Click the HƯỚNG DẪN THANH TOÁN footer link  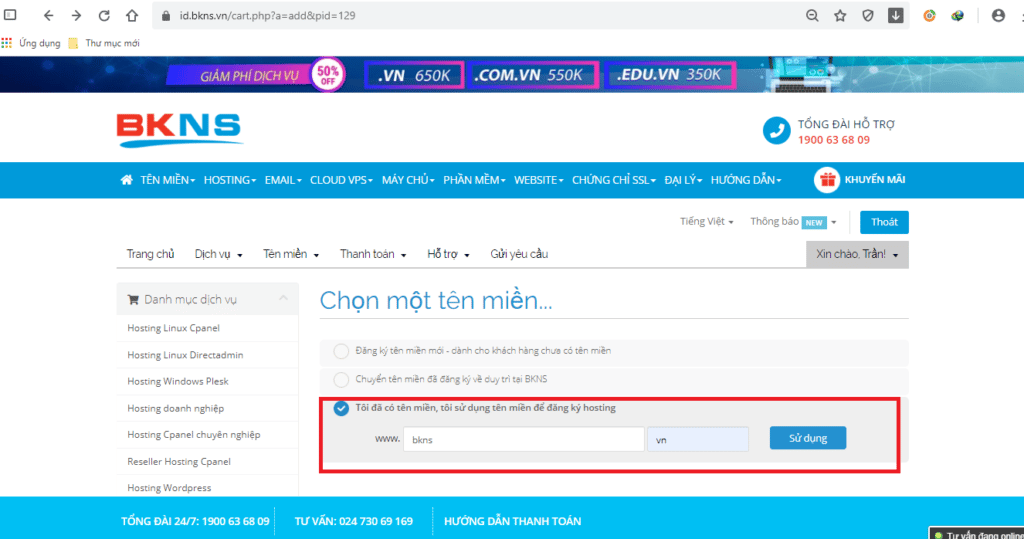[x=513, y=521]
